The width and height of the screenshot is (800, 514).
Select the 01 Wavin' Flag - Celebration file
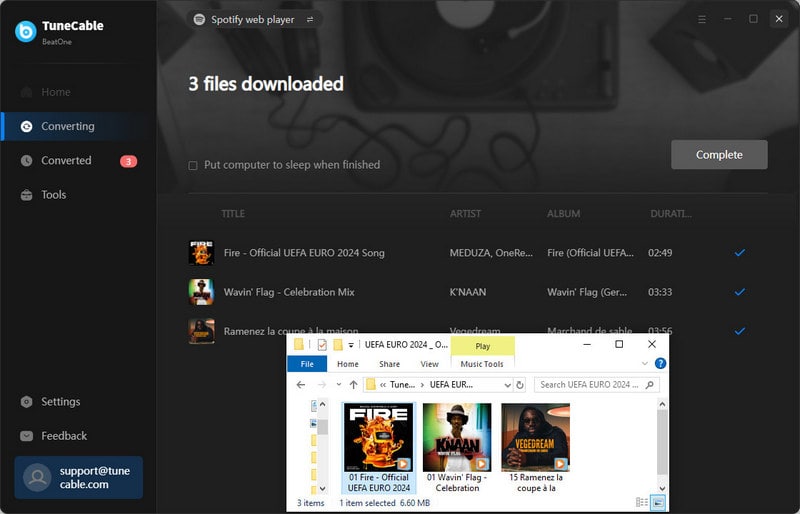(x=457, y=448)
